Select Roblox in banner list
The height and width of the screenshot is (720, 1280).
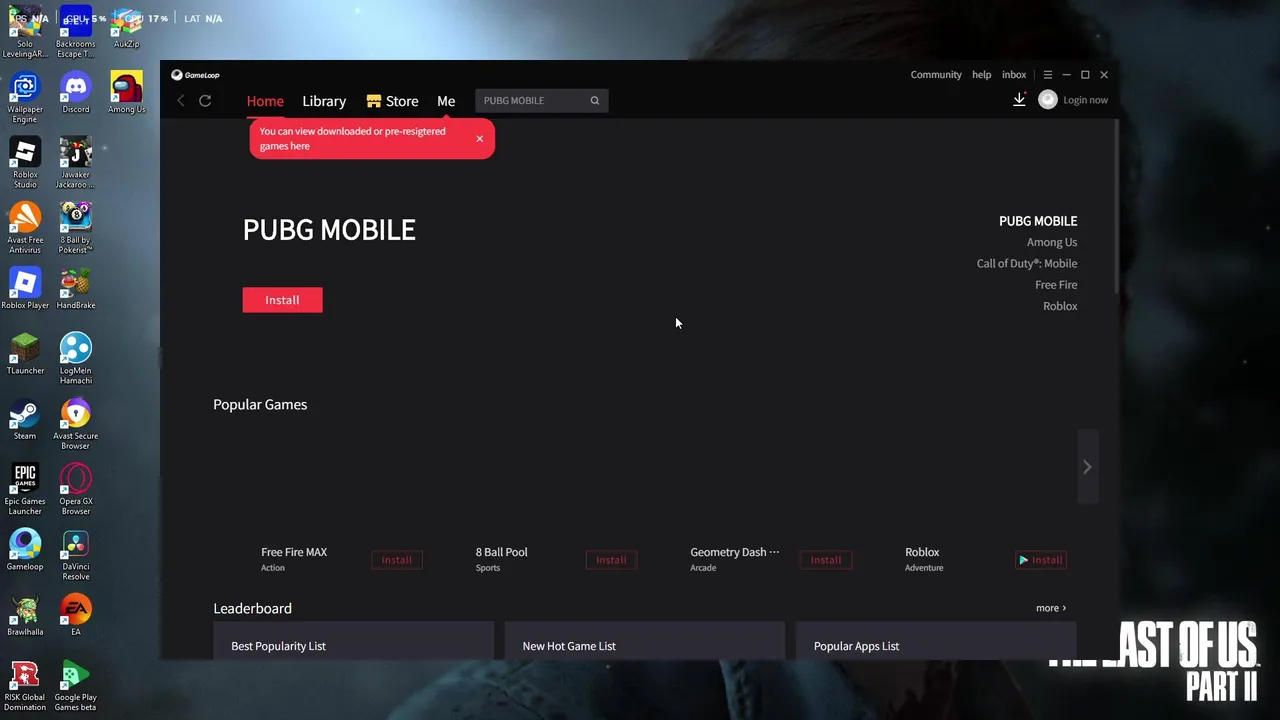pyautogui.click(x=1060, y=306)
